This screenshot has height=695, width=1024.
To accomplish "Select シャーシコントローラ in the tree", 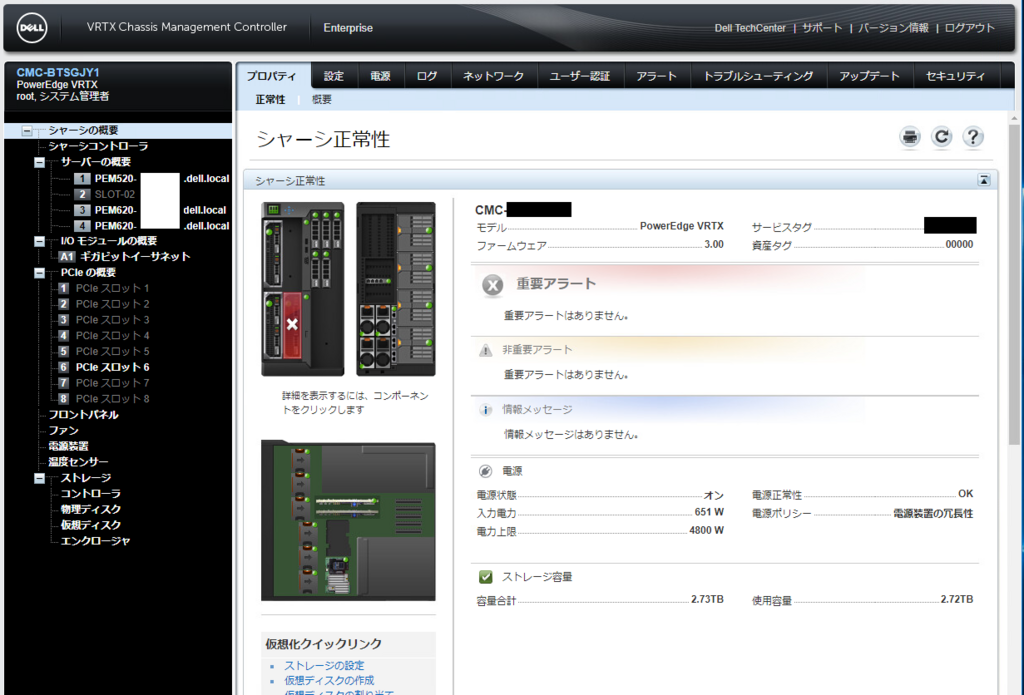I will [x=98, y=146].
